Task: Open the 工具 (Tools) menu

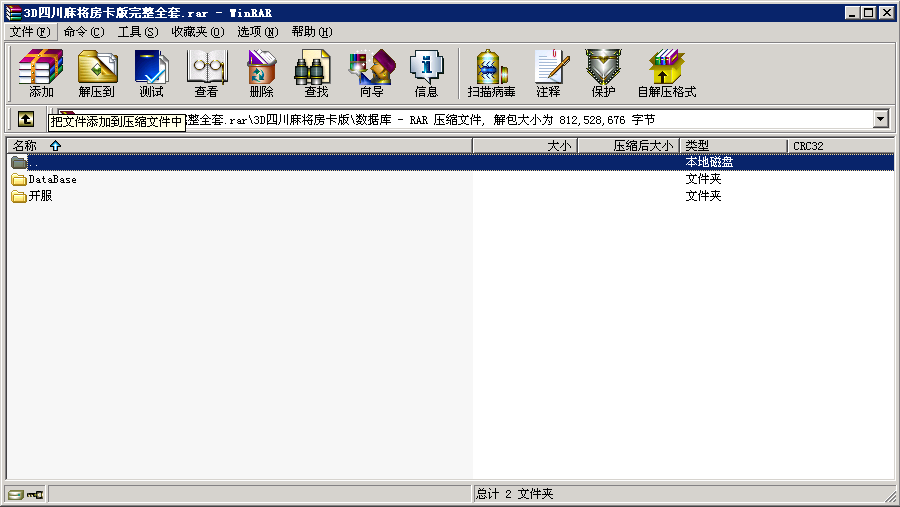Action: pyautogui.click(x=138, y=32)
